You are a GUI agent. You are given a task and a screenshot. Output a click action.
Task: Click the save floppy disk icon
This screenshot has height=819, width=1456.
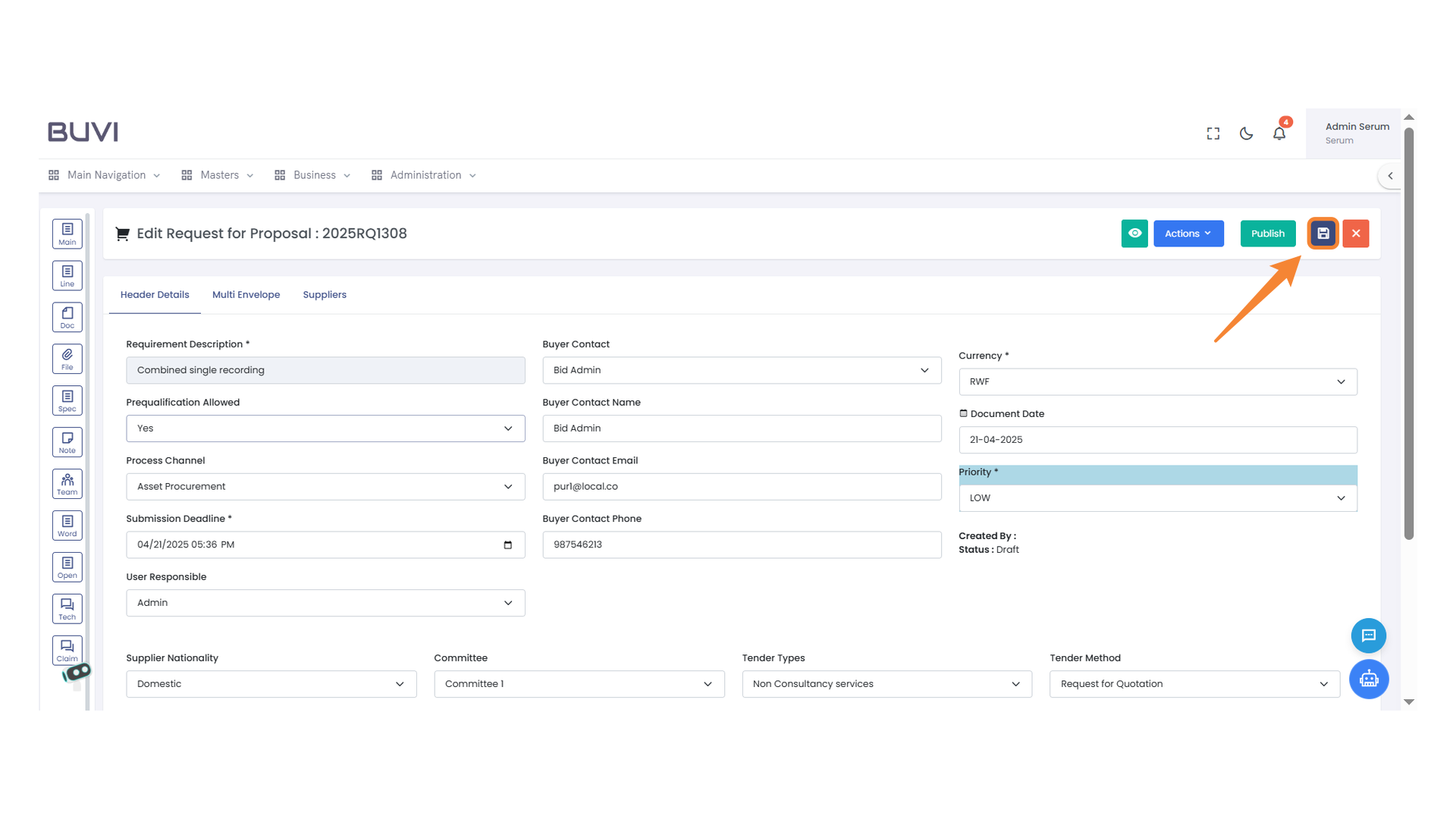point(1323,234)
